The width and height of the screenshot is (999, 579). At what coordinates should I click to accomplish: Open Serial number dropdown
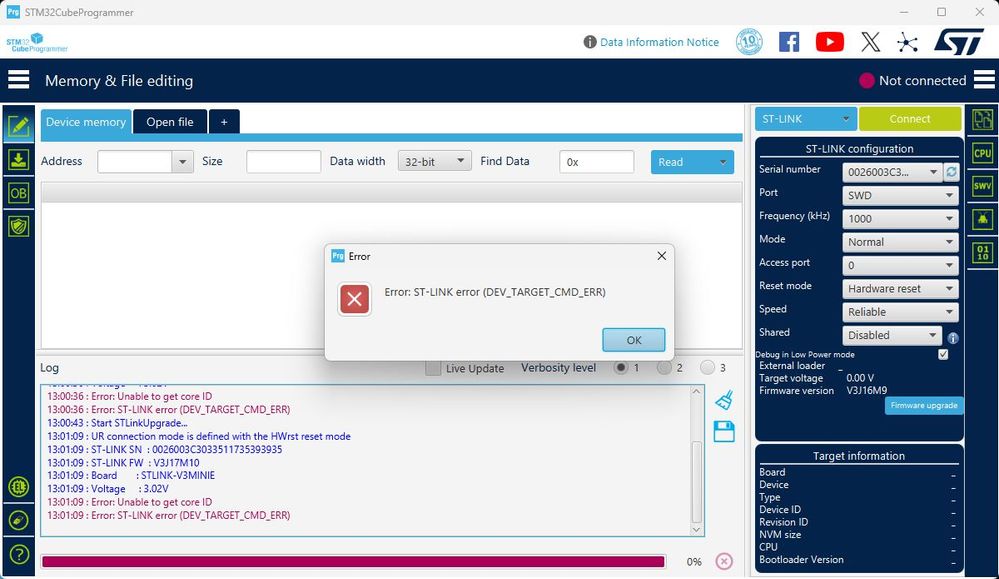pyautogui.click(x=892, y=172)
